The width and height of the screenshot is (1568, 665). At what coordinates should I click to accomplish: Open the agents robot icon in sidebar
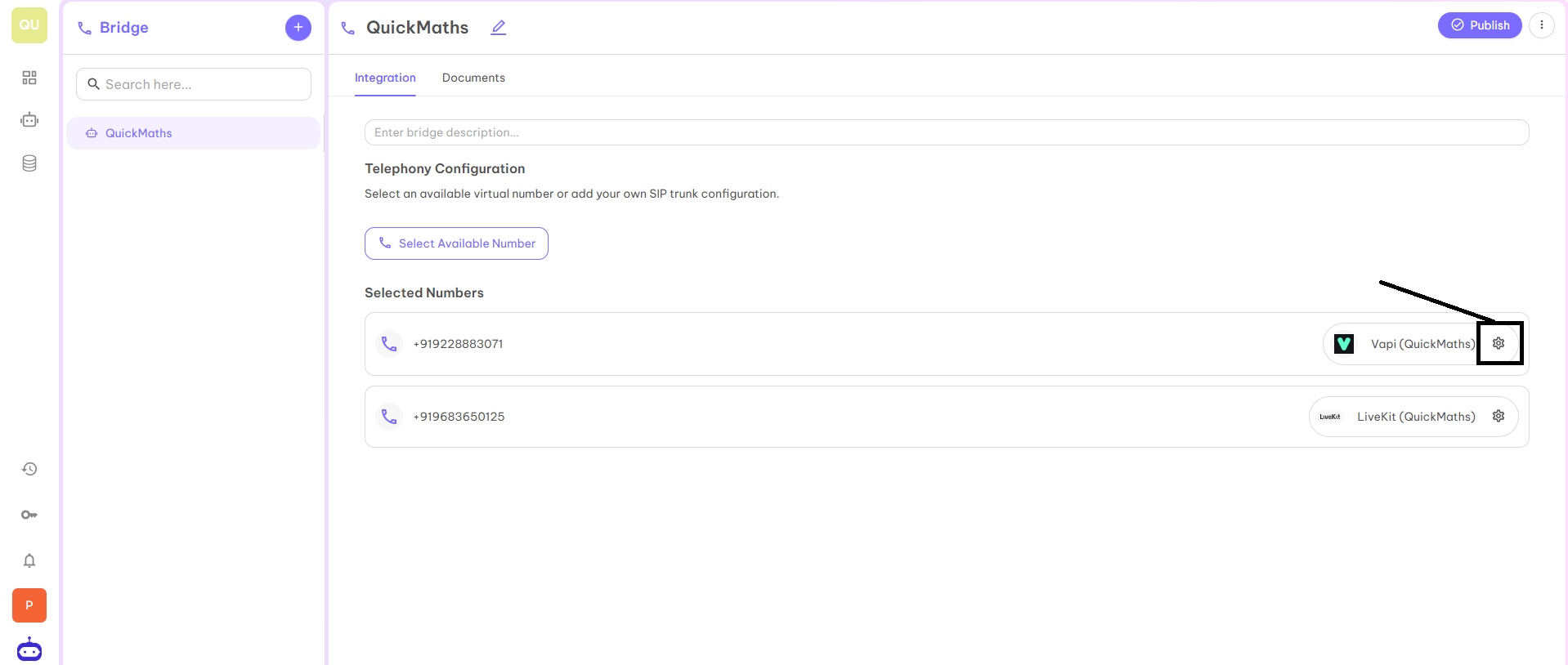pyautogui.click(x=29, y=120)
